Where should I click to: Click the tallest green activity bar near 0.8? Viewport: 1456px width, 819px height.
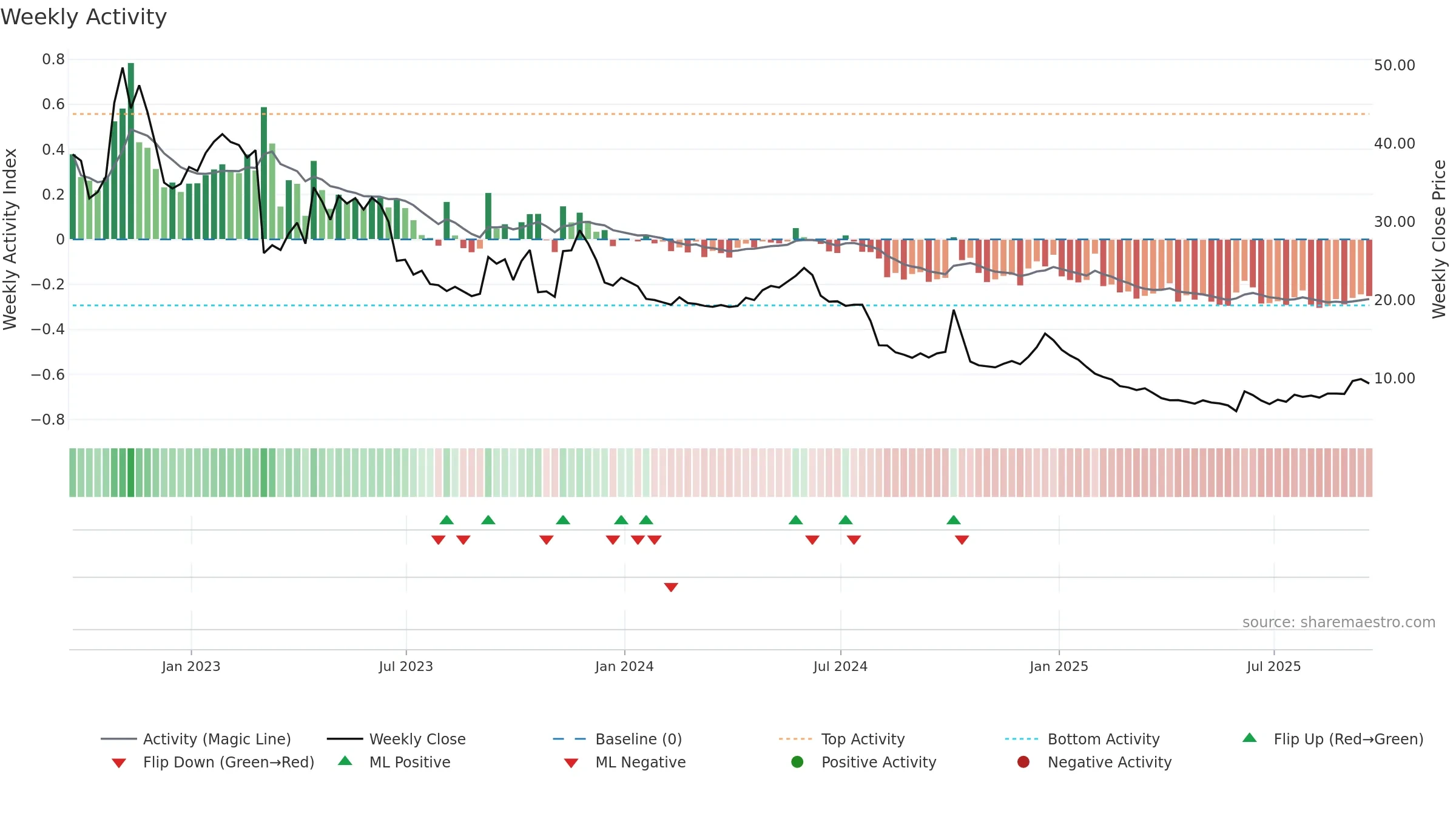(131, 151)
